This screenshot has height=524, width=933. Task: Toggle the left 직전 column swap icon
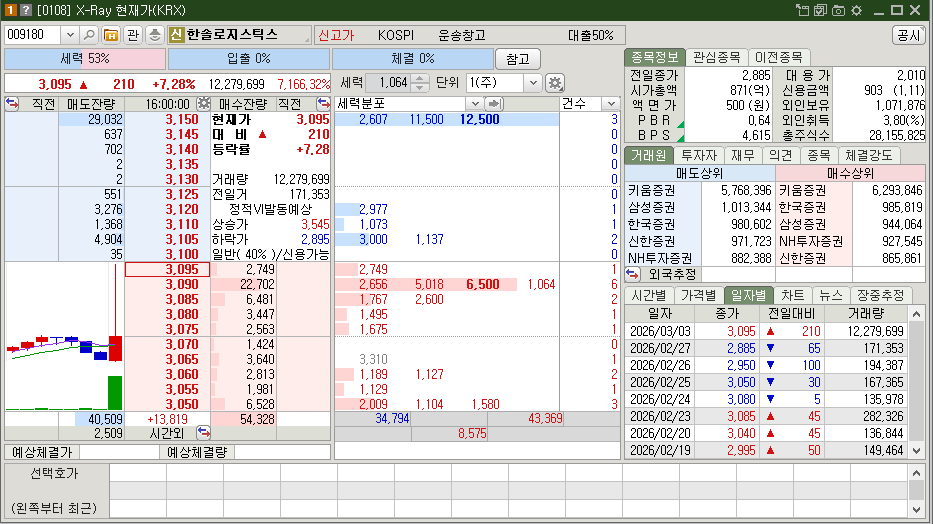[x=13, y=103]
